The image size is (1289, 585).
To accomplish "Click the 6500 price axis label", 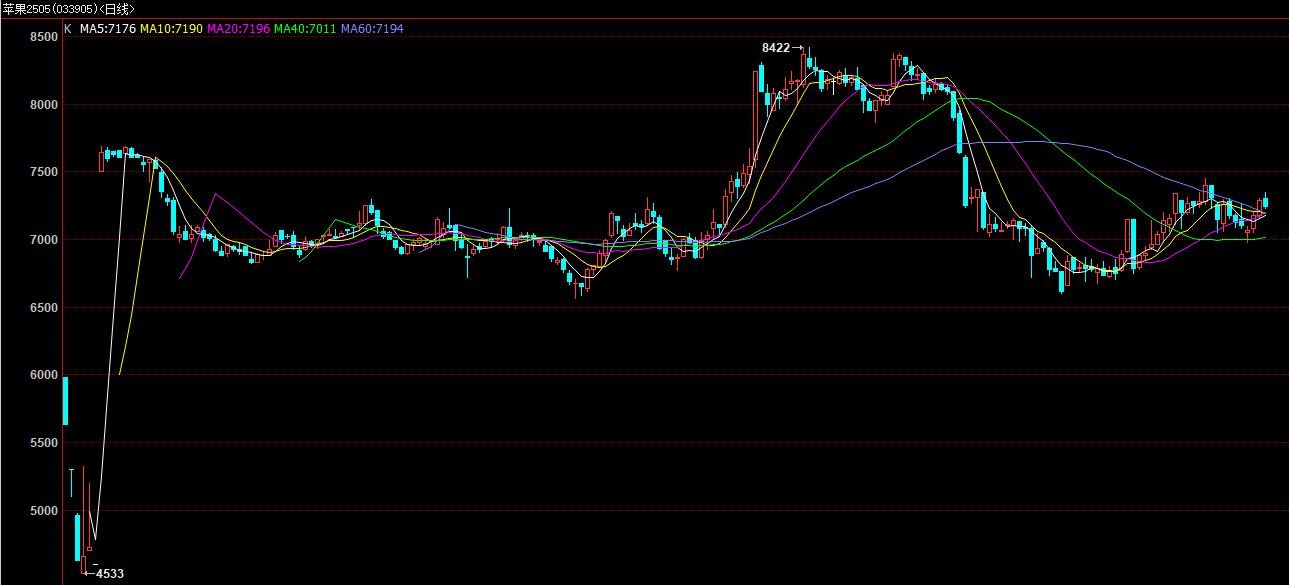I will click(45, 308).
